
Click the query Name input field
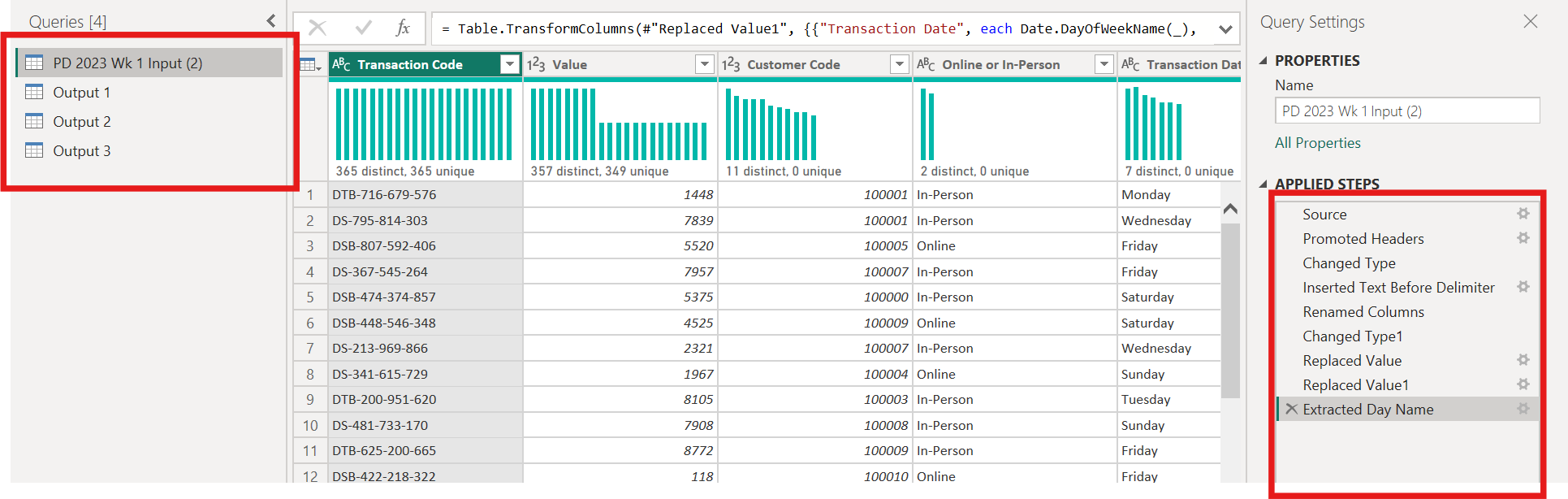(1406, 111)
